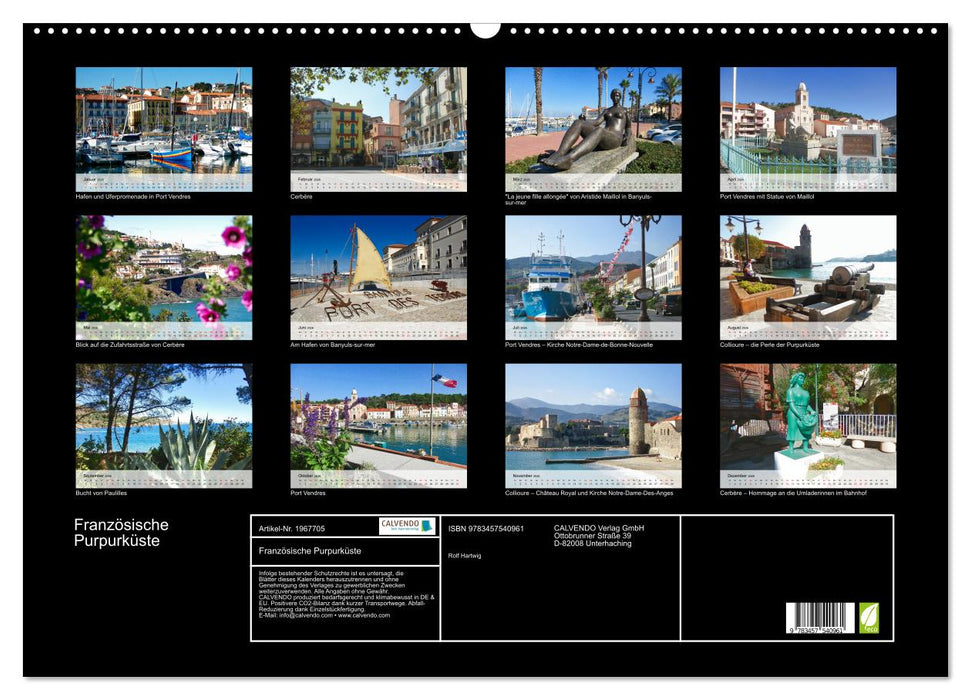Select the green eco leaf emblem

pyautogui.click(x=868, y=617)
